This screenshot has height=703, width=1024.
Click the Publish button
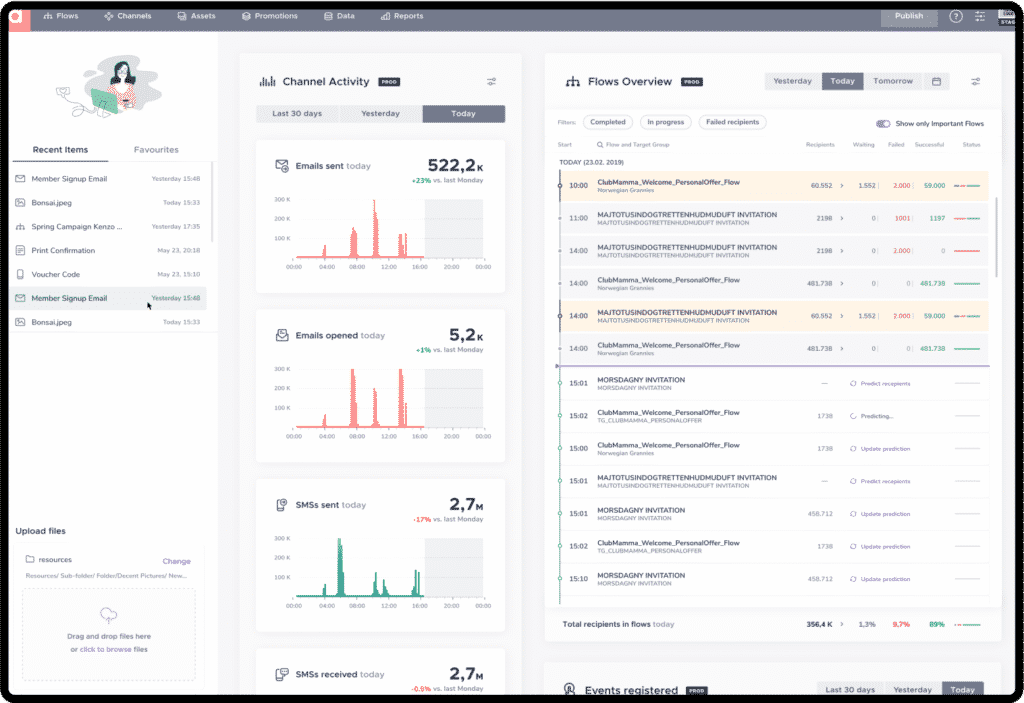click(909, 16)
